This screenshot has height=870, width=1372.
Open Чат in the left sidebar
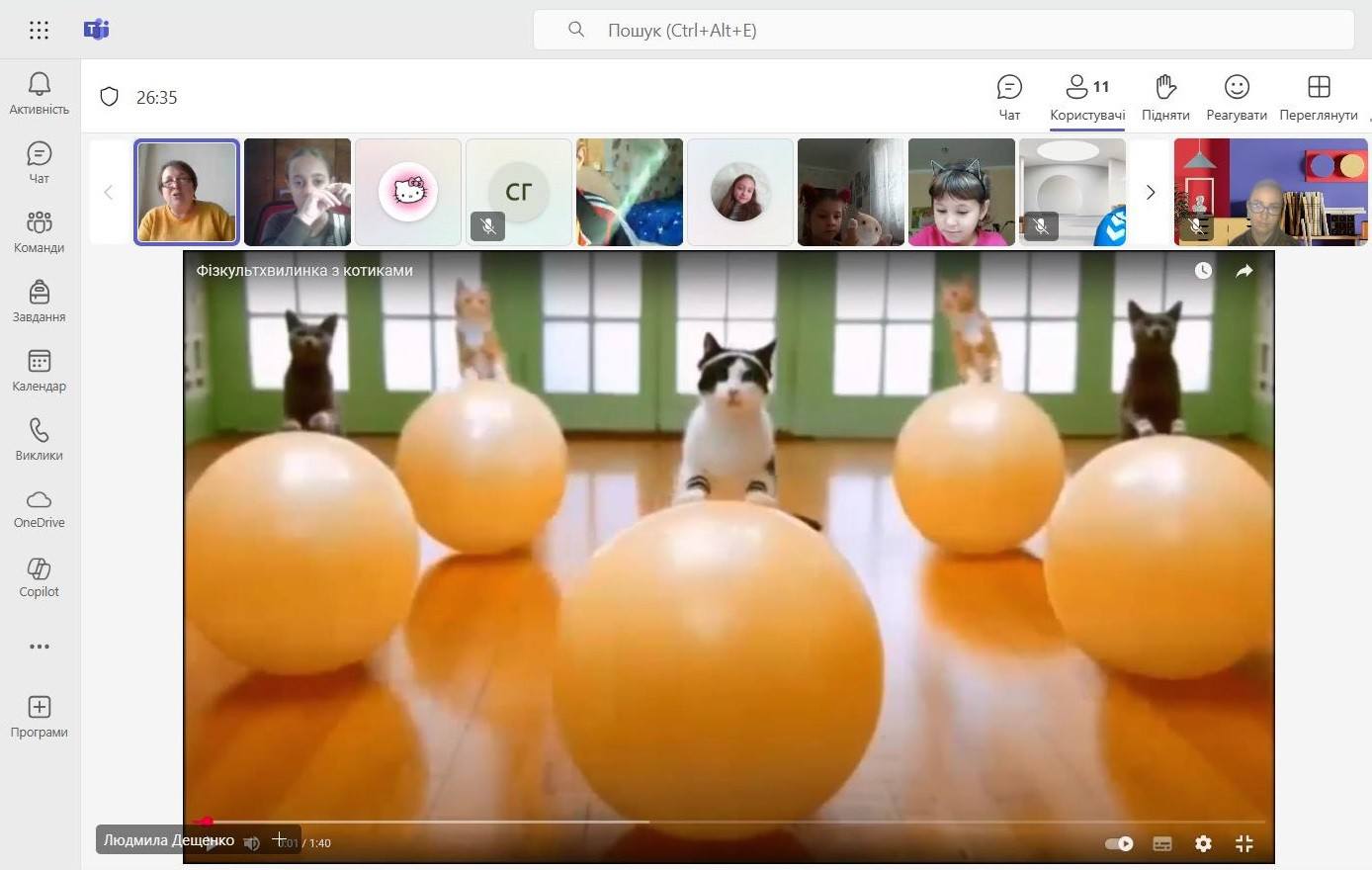[39, 162]
